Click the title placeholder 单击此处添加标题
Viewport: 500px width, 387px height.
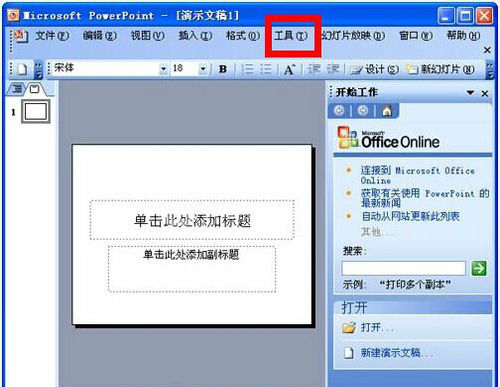pos(192,220)
